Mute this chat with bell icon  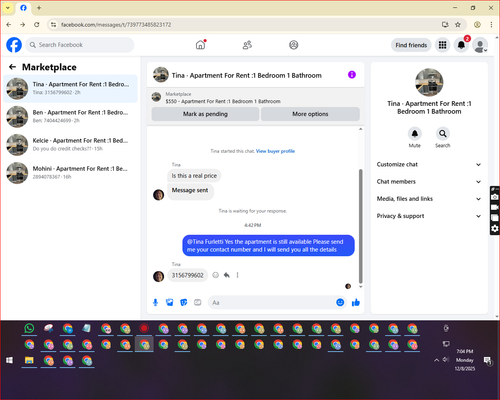[x=415, y=134]
